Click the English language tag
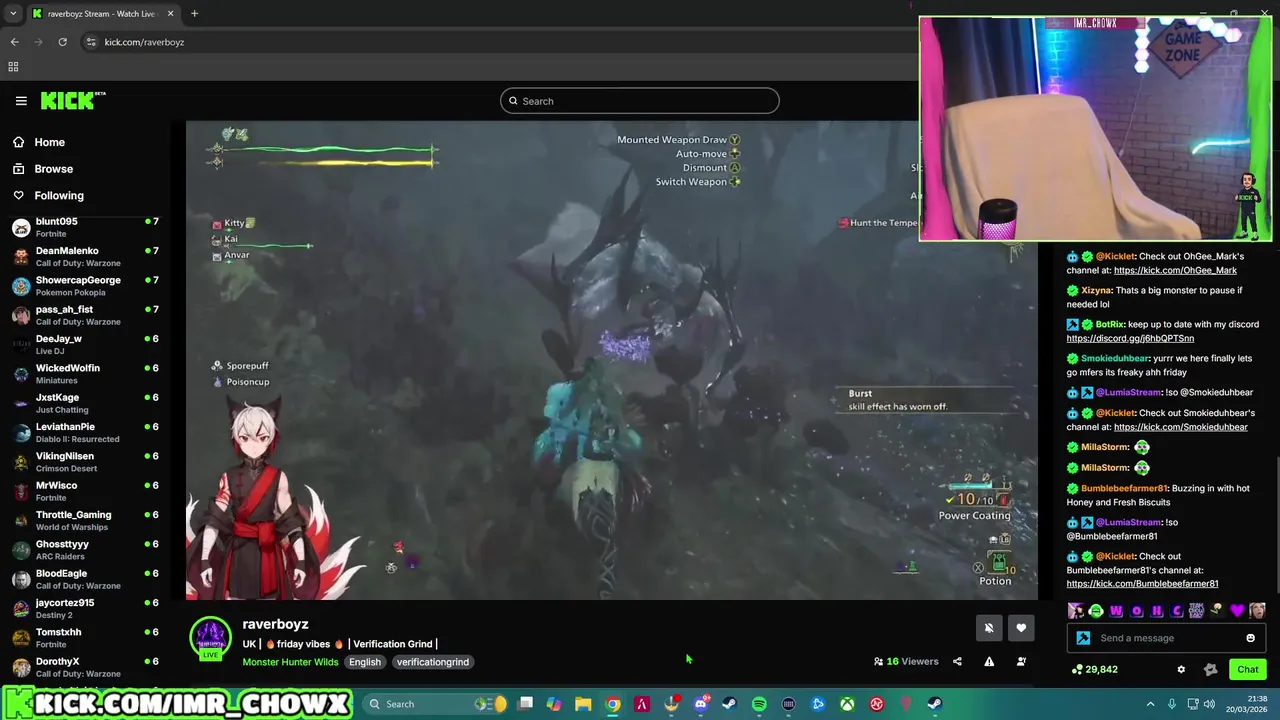 [x=365, y=662]
